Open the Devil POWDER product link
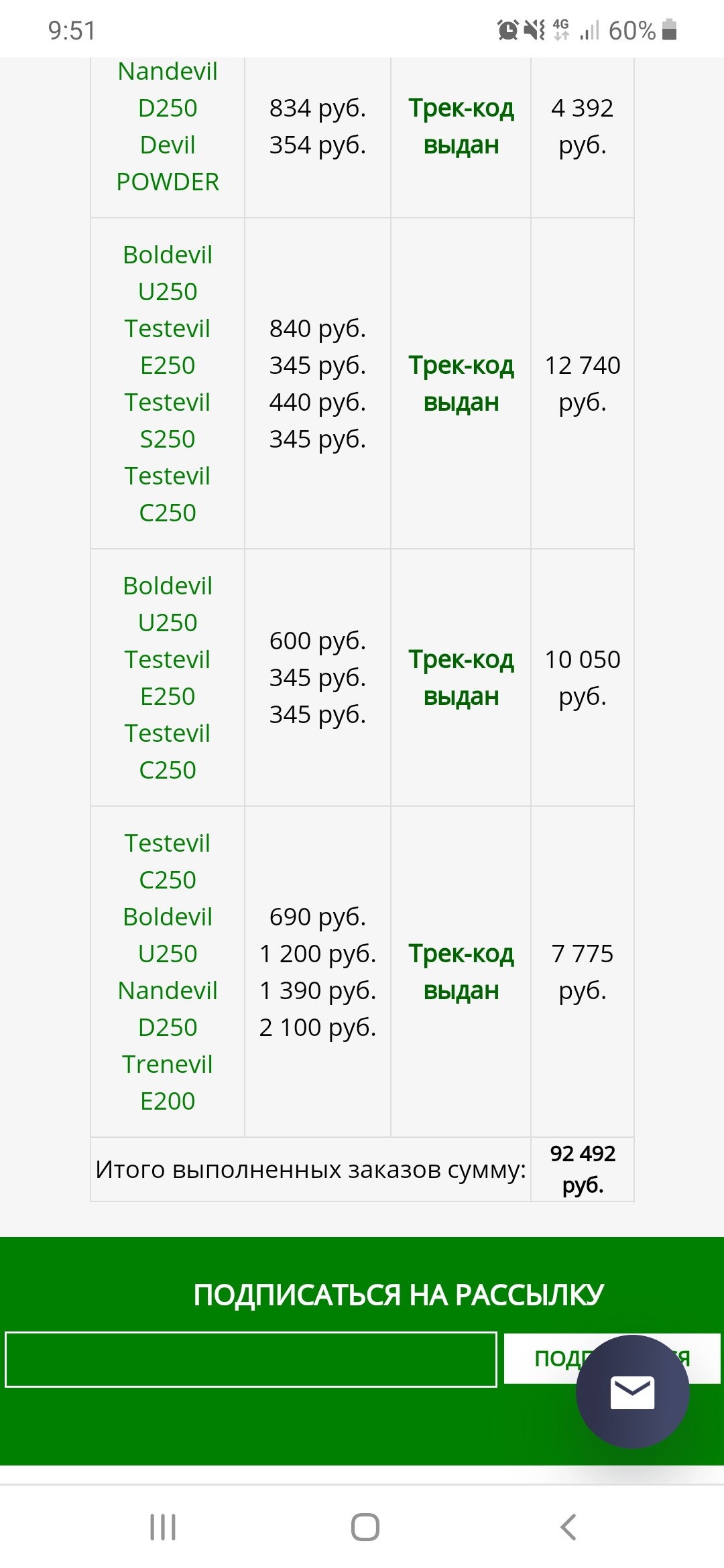The image size is (724, 1568). [168, 164]
